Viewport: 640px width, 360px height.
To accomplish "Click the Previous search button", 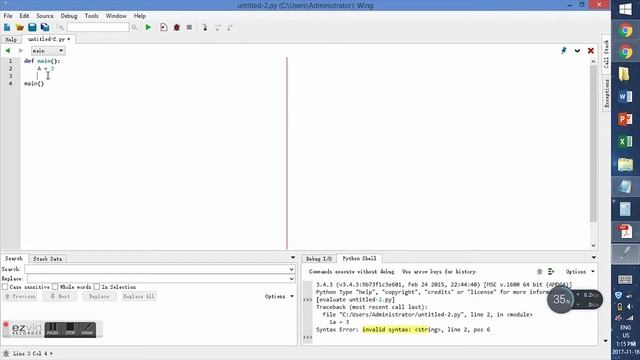I will (x=20, y=296).
